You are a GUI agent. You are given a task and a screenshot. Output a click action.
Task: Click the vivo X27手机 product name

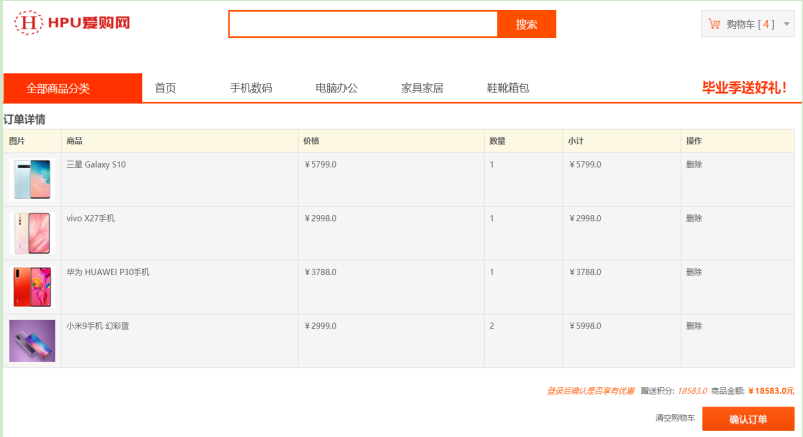click(x=91, y=218)
